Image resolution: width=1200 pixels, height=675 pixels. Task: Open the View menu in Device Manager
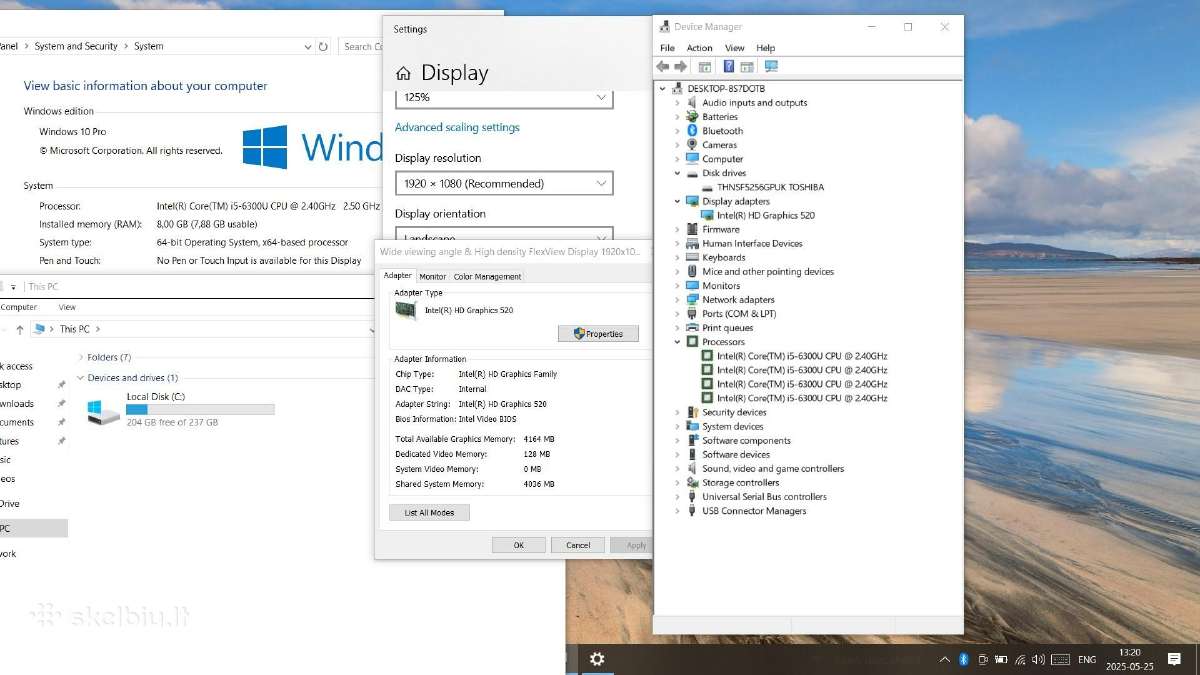[x=734, y=48]
